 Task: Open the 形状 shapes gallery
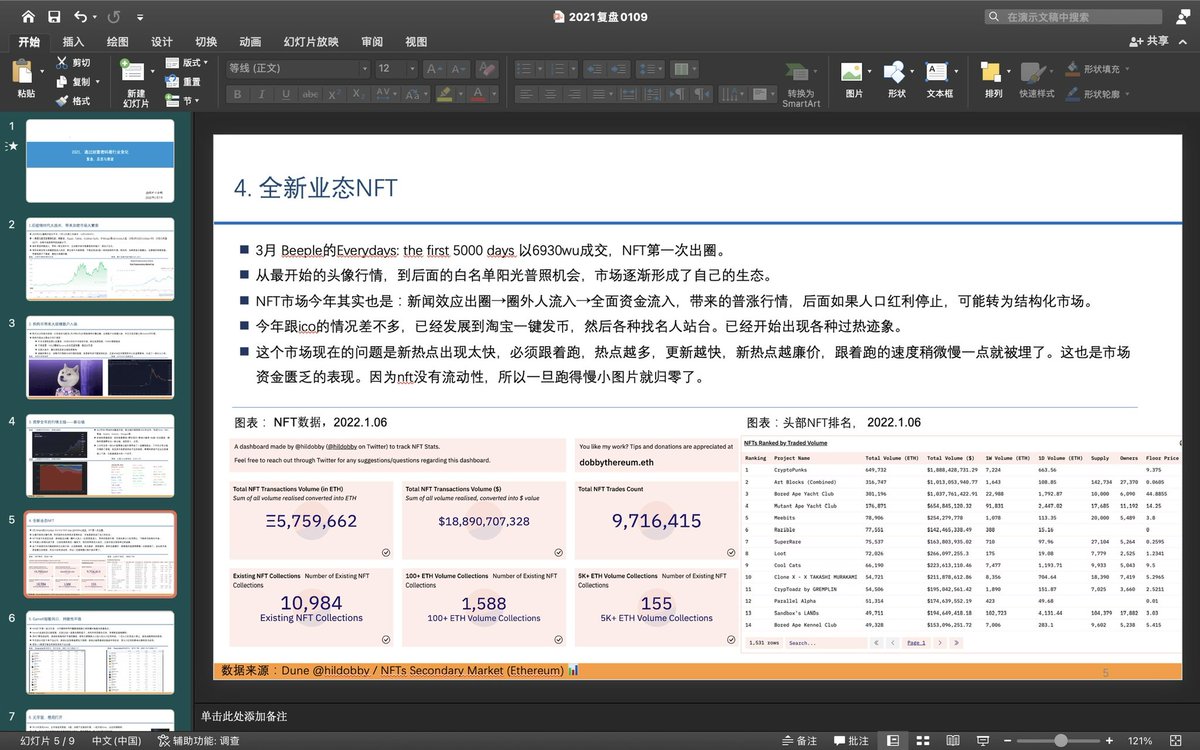pos(896,80)
